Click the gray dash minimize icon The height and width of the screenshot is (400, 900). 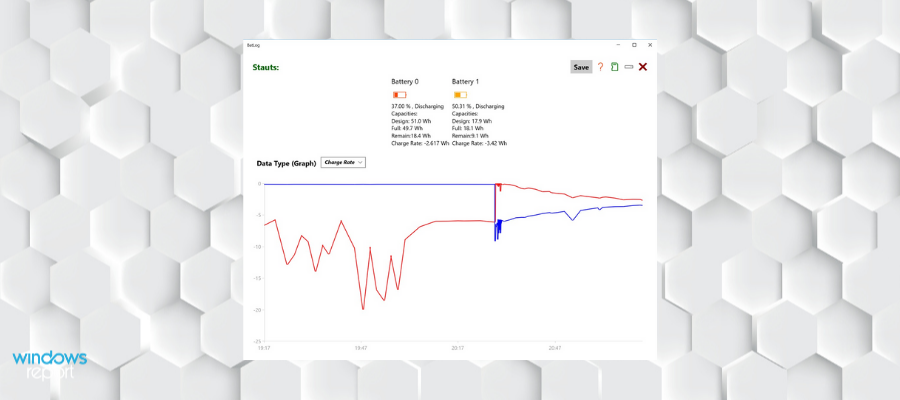(628, 67)
